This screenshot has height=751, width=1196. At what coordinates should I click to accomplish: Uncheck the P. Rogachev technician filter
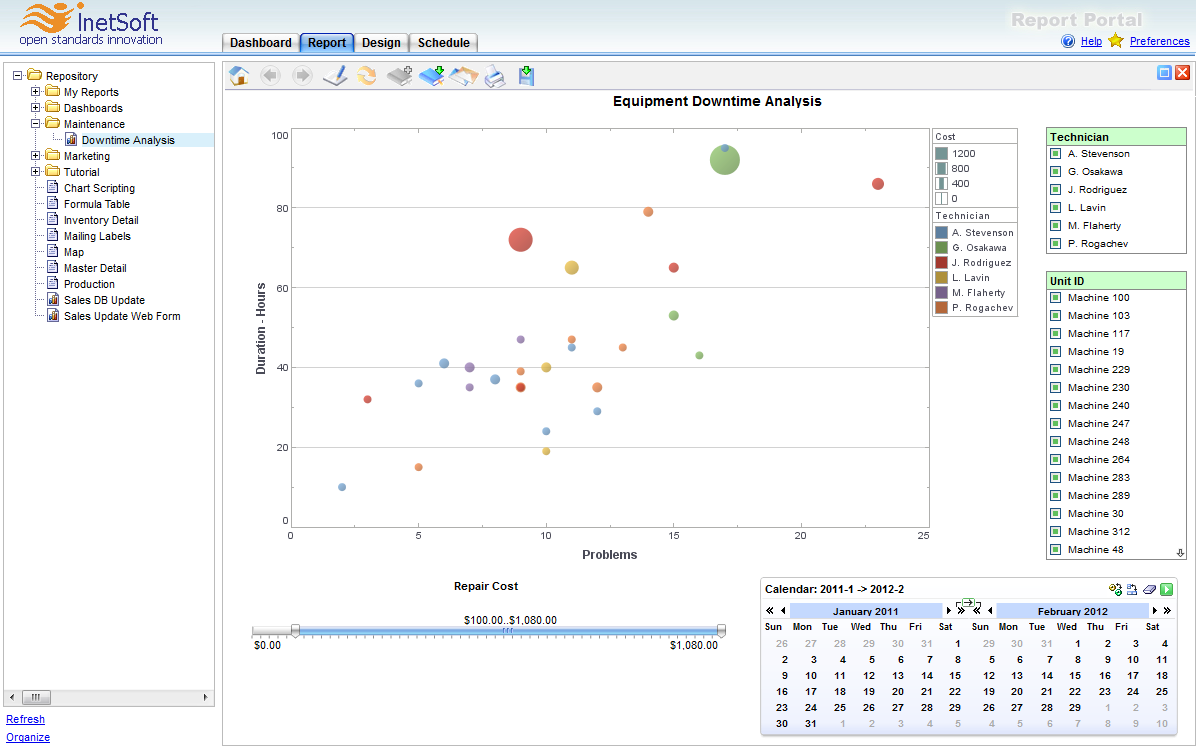click(x=1055, y=244)
